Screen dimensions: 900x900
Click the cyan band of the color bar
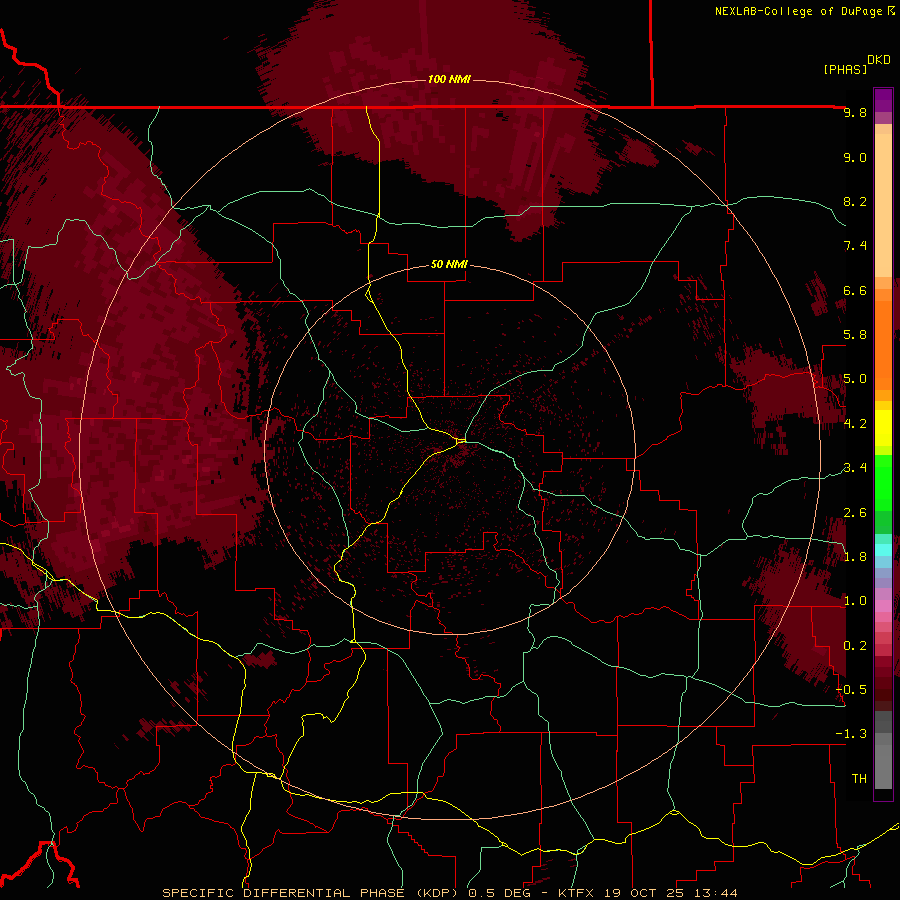coord(883,550)
